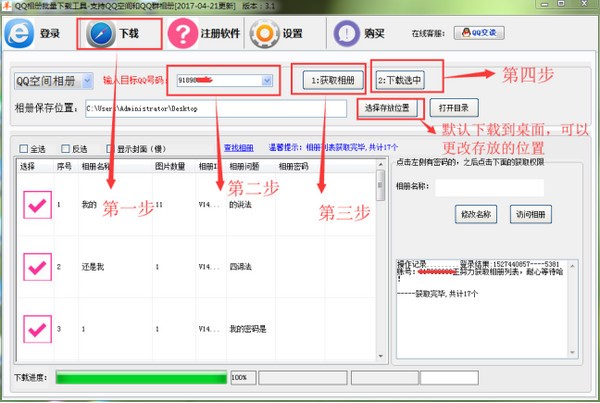The image size is (600, 403).
Task: Uncheck the checkbox for album row 1
Action: (37, 205)
